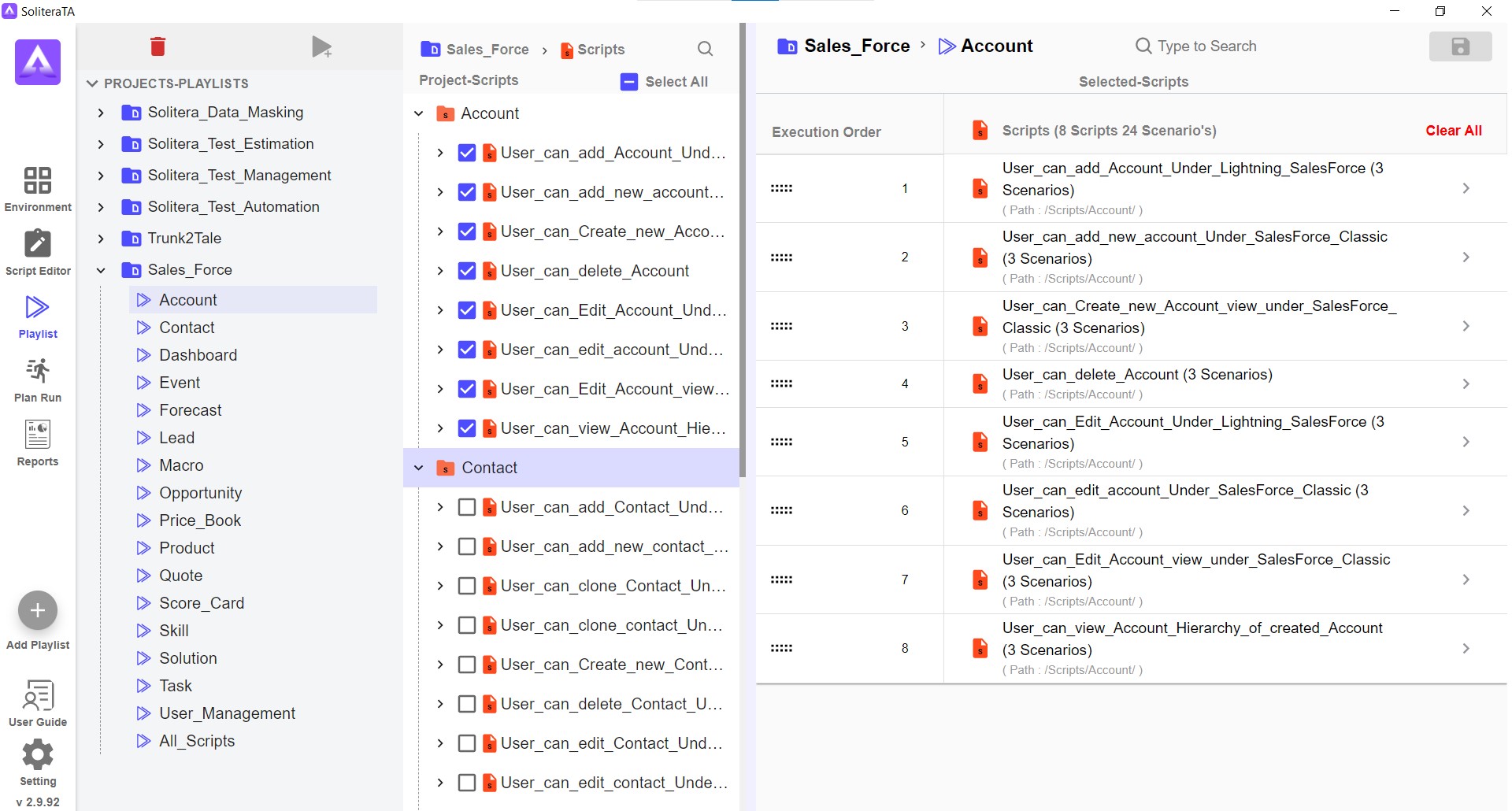Select the Lead playlist
The height and width of the screenshot is (811, 1512).
tap(176, 438)
